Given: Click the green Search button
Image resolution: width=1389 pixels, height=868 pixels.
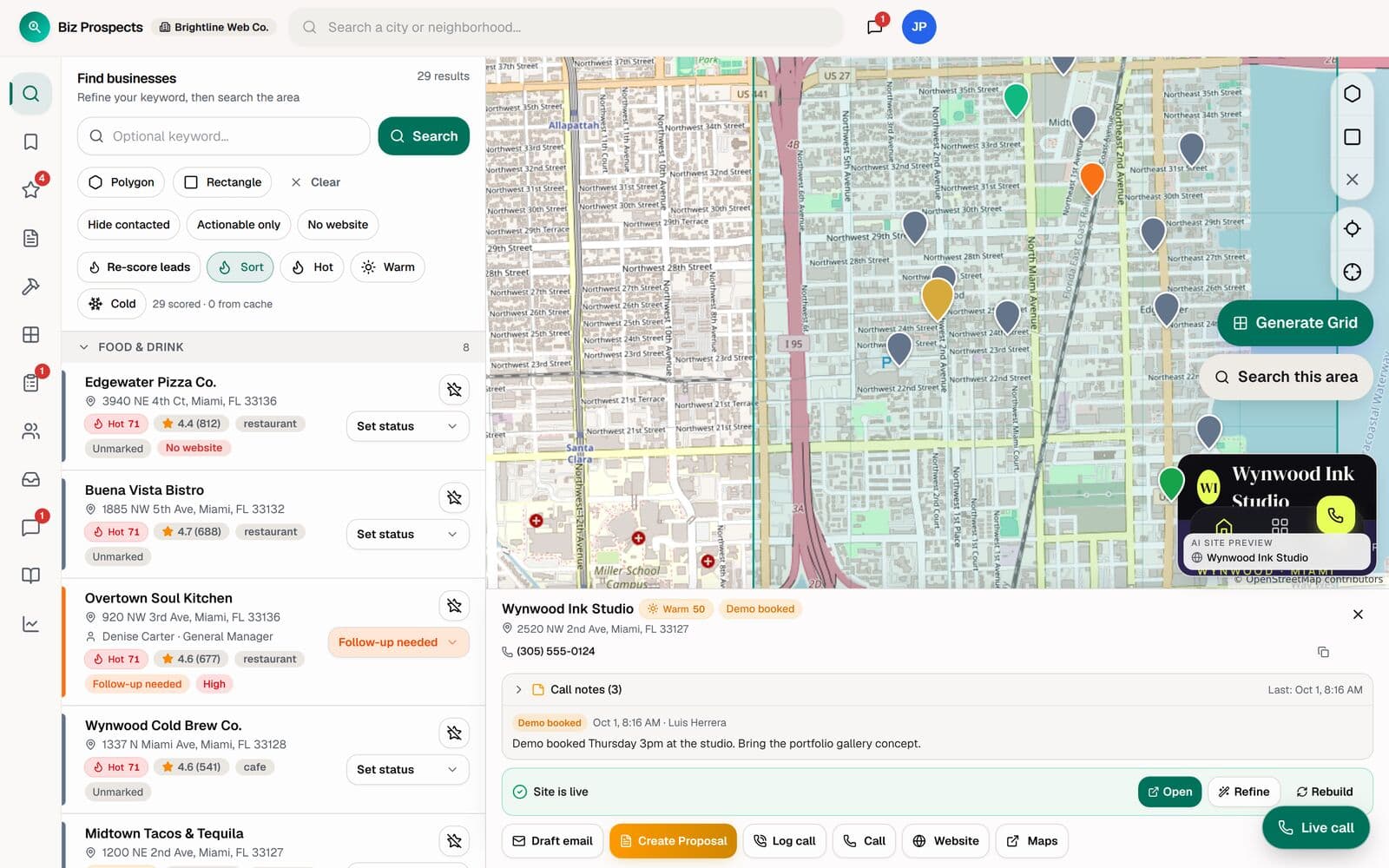Looking at the screenshot, I should (424, 136).
